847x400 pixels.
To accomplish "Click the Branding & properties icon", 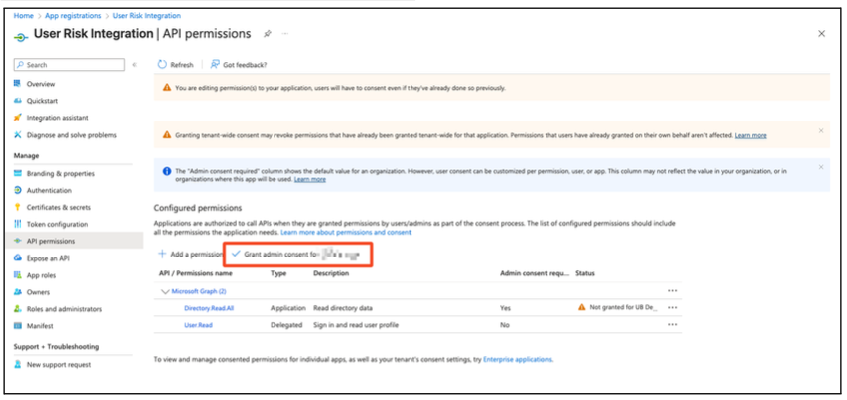I will tap(17, 174).
